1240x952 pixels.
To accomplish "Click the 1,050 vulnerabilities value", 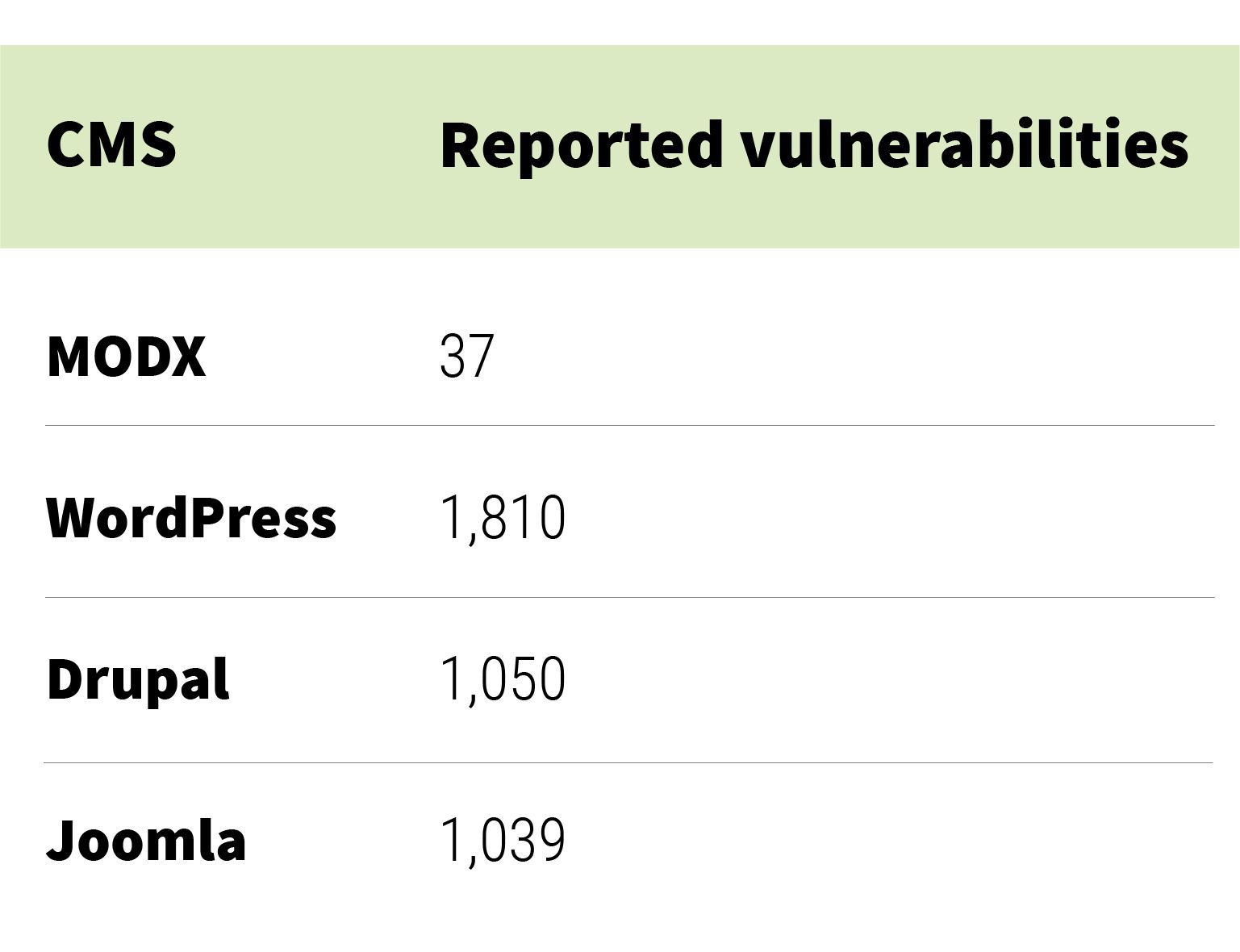I will (503, 679).
